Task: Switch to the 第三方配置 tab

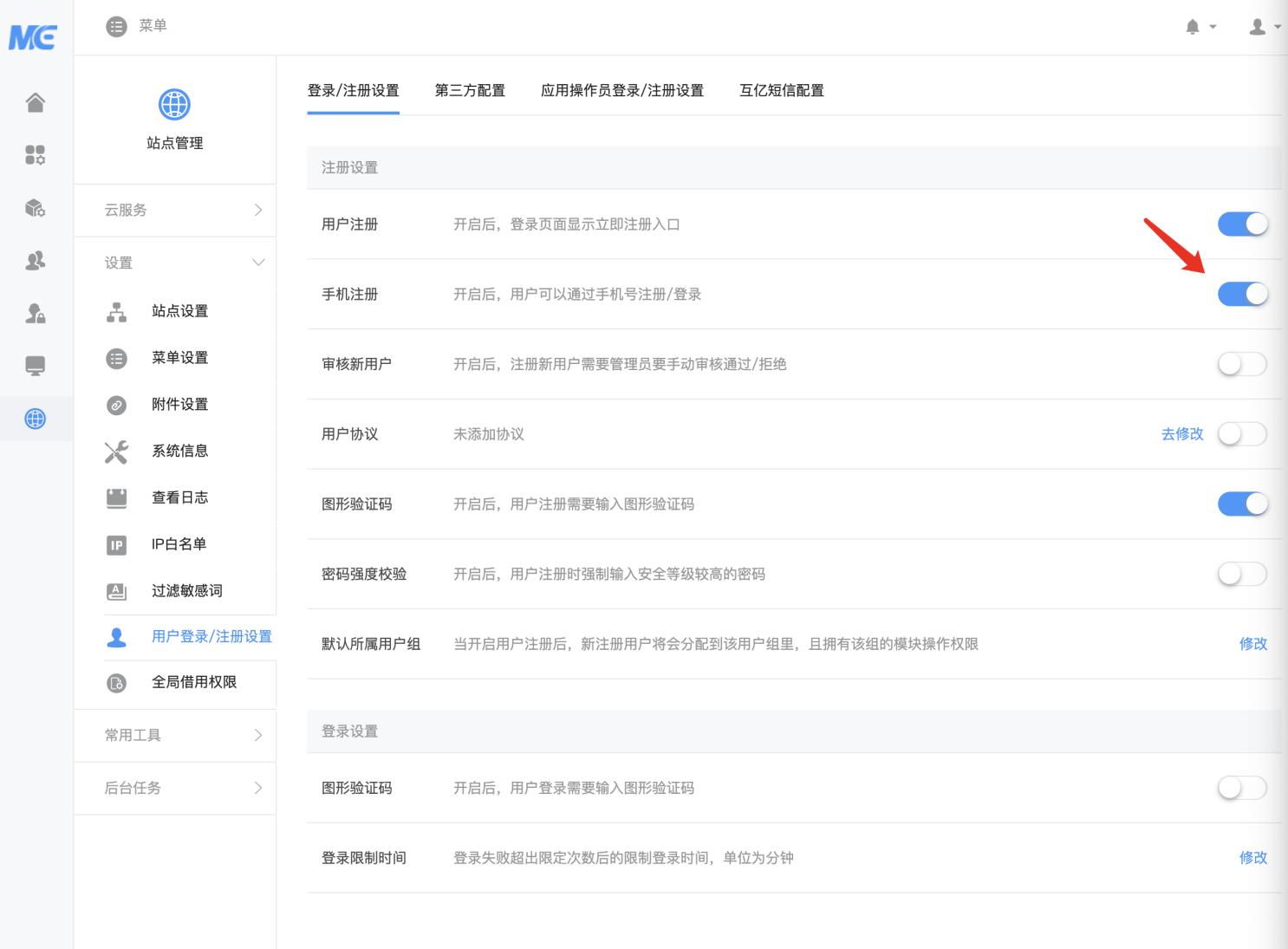Action: pos(470,91)
